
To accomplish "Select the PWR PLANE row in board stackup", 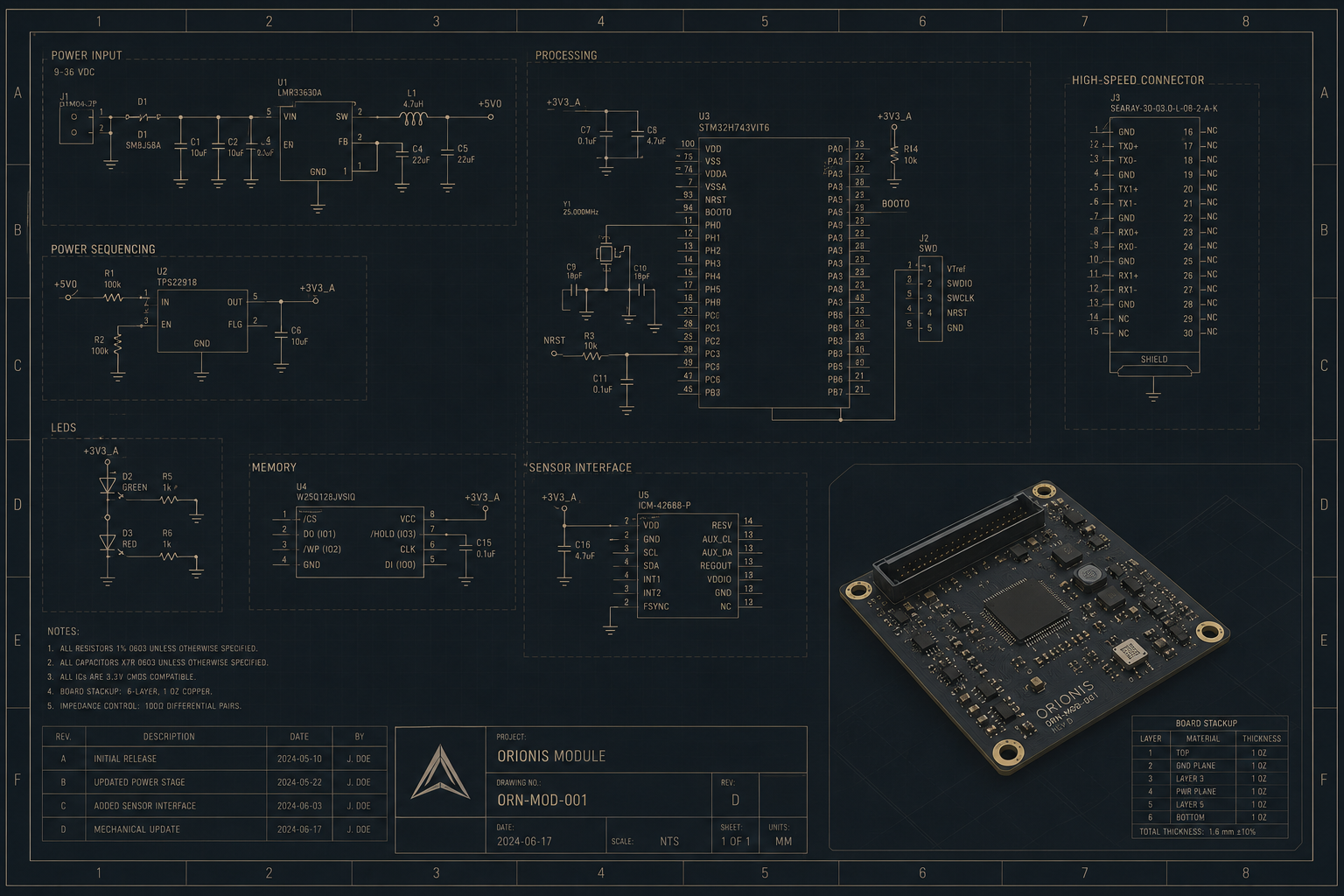I will point(1210,791).
